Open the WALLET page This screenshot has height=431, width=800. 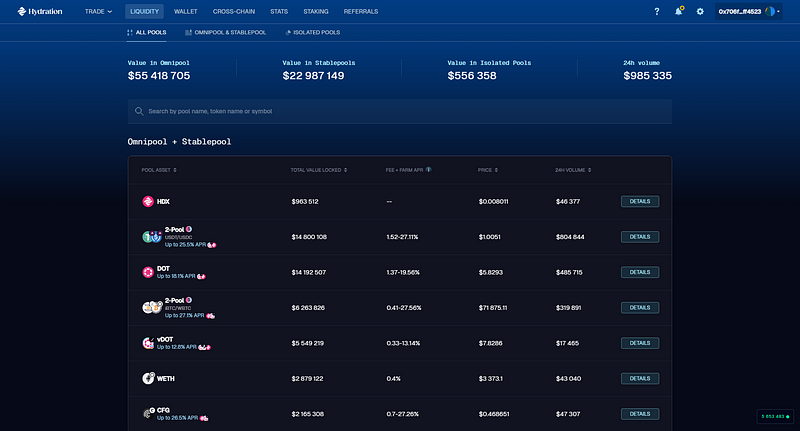186,11
